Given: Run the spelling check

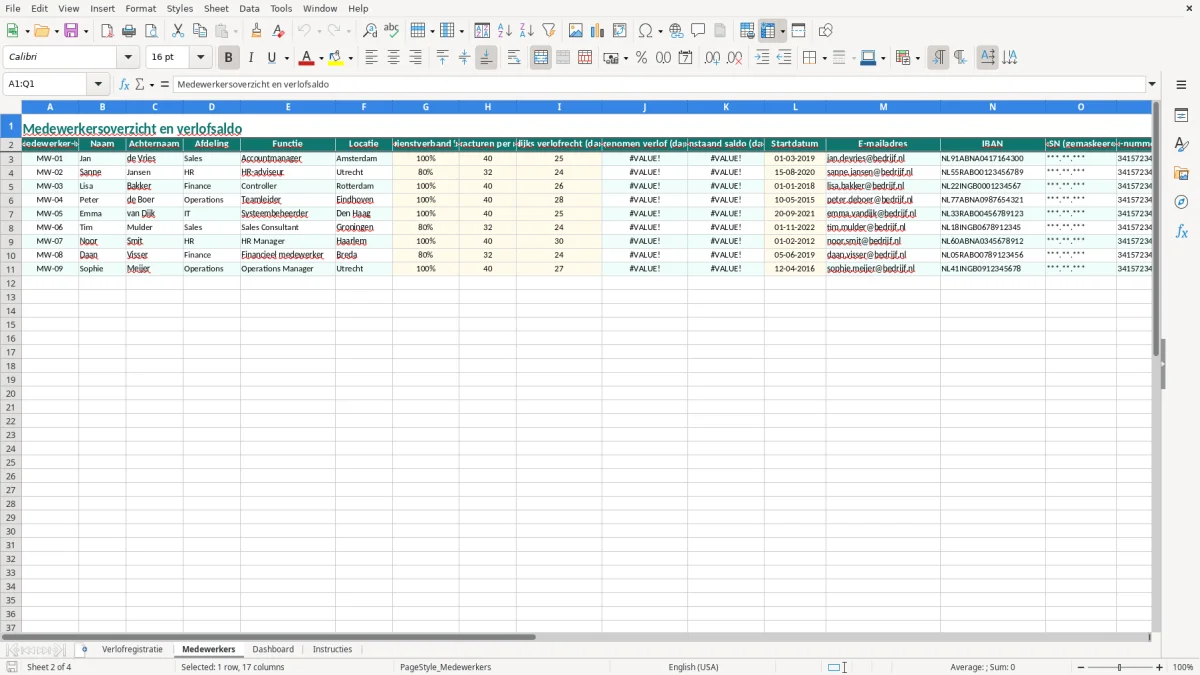Looking at the screenshot, I should (391, 31).
